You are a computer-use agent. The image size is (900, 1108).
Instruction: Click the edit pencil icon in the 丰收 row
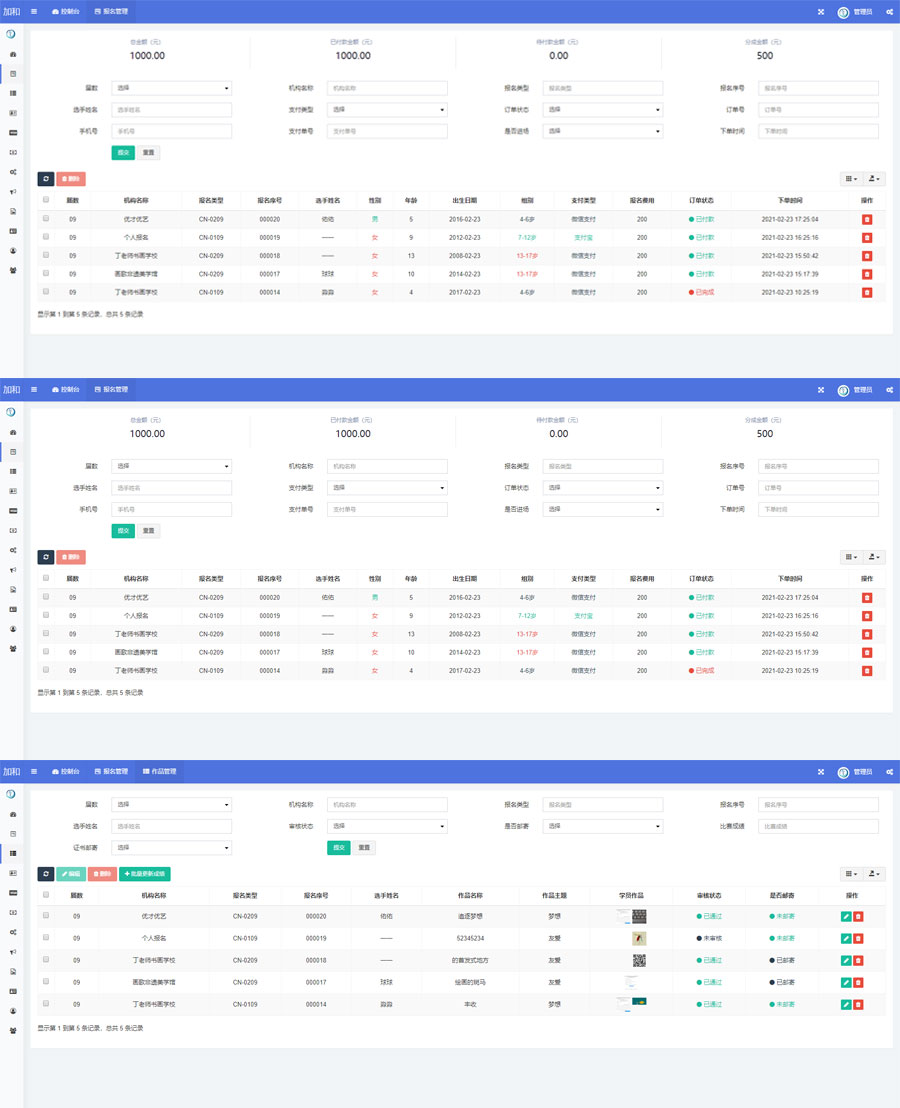[x=846, y=1004]
